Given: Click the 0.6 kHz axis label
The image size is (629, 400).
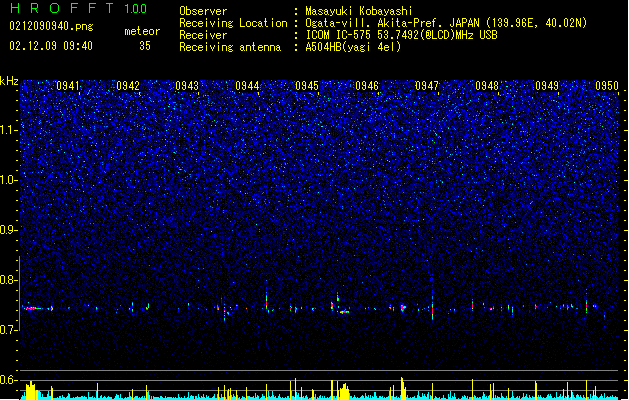Looking at the screenshot, I should pyautogui.click(x=9, y=380).
